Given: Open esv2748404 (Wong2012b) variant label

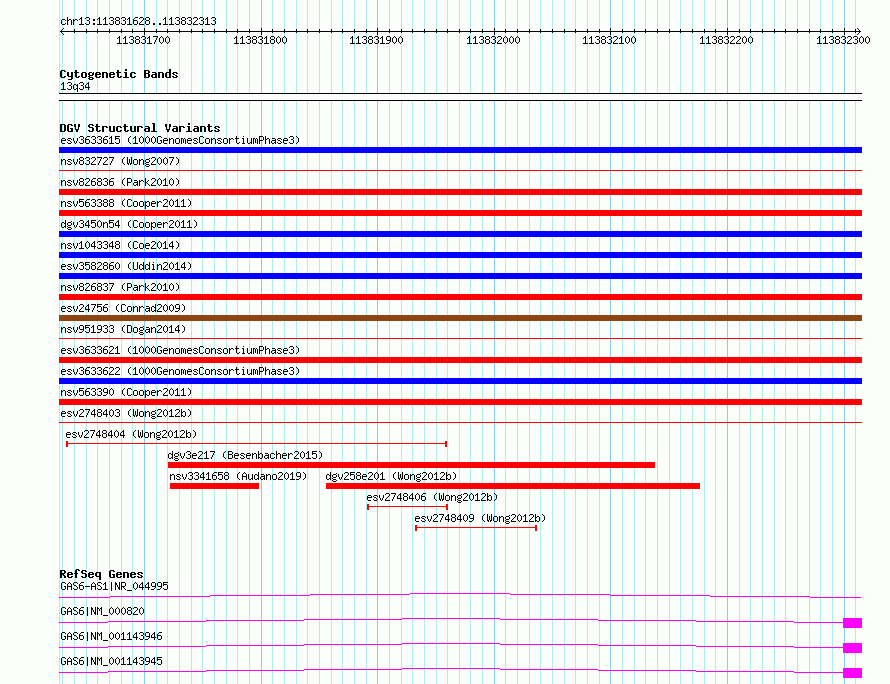Looking at the screenshot, I should 131,434.
